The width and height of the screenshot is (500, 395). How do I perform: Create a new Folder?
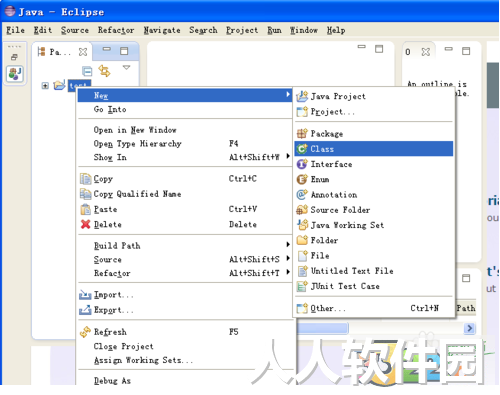point(373,240)
